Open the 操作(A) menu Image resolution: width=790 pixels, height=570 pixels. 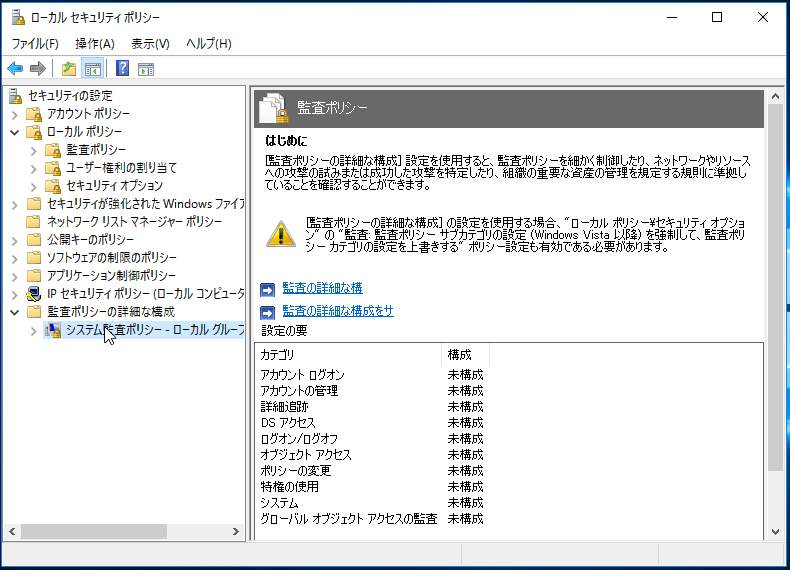95,44
